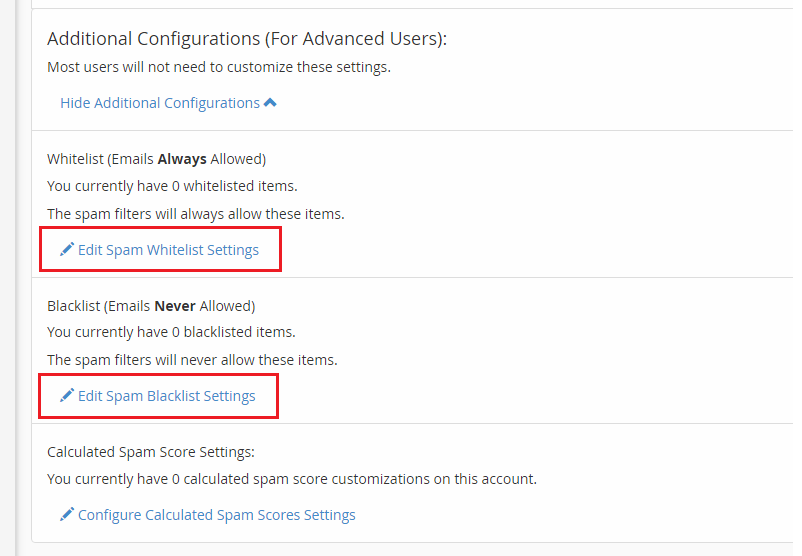The width and height of the screenshot is (802, 556).
Task: Select the Calculated Spam Score Settings heading
Action: [151, 452]
